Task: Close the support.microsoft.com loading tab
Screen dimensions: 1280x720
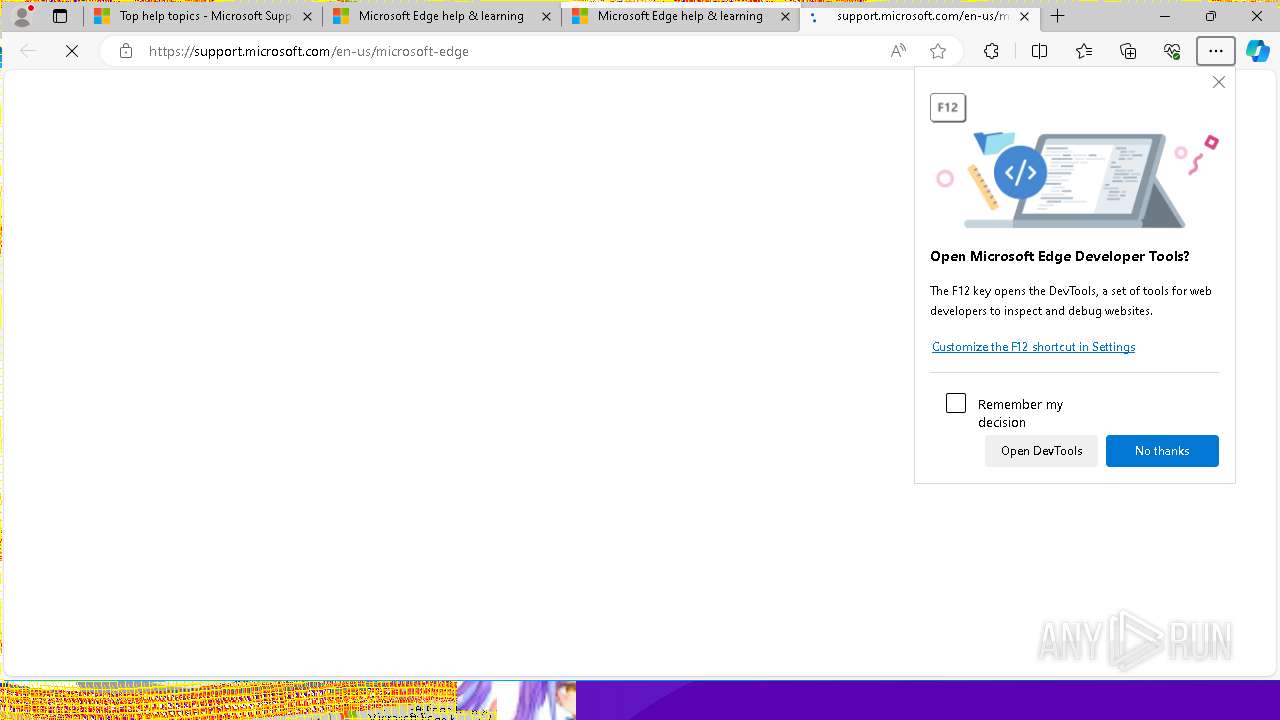Action: (1024, 17)
